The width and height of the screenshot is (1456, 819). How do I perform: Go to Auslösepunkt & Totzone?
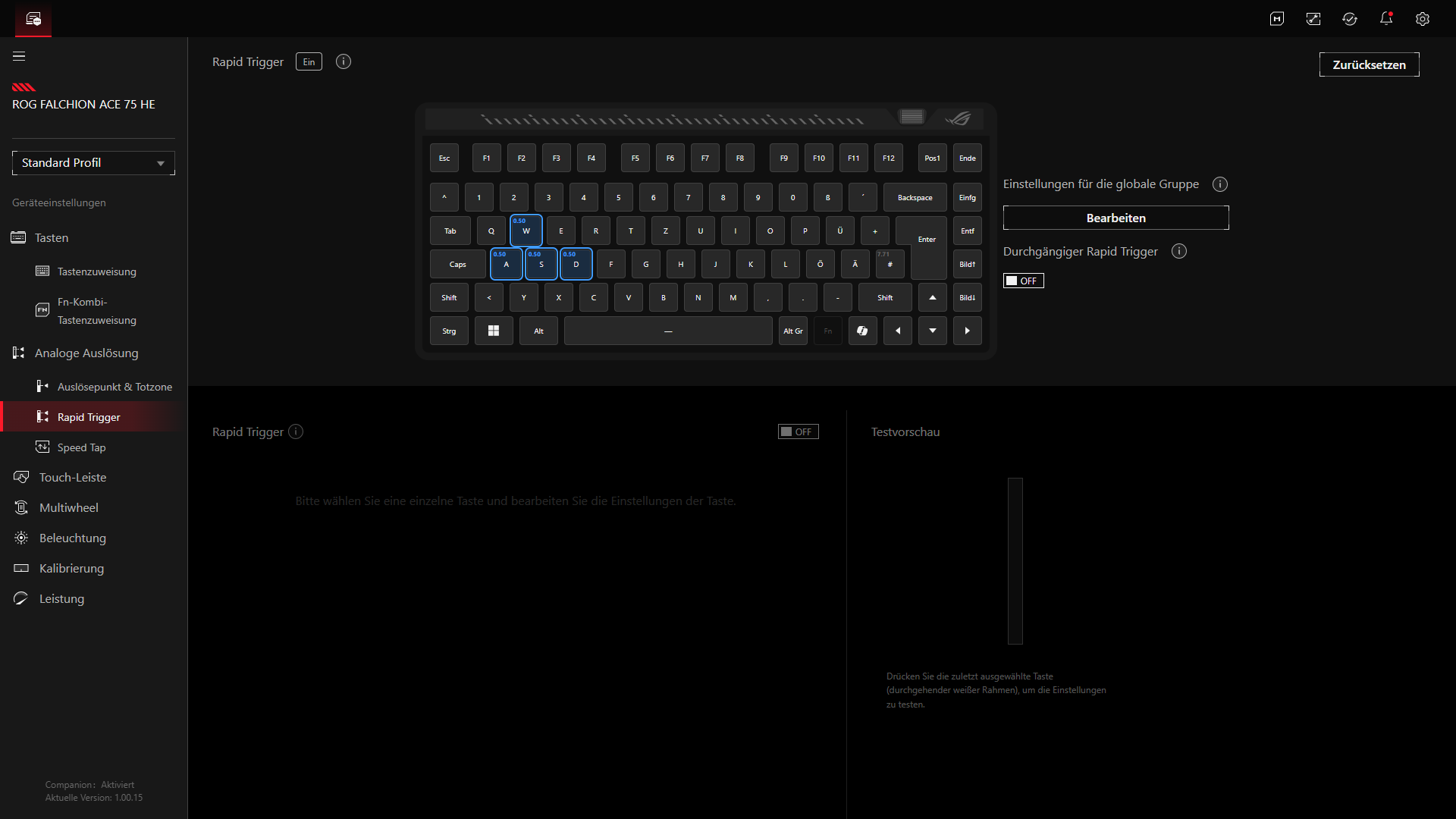tap(115, 387)
